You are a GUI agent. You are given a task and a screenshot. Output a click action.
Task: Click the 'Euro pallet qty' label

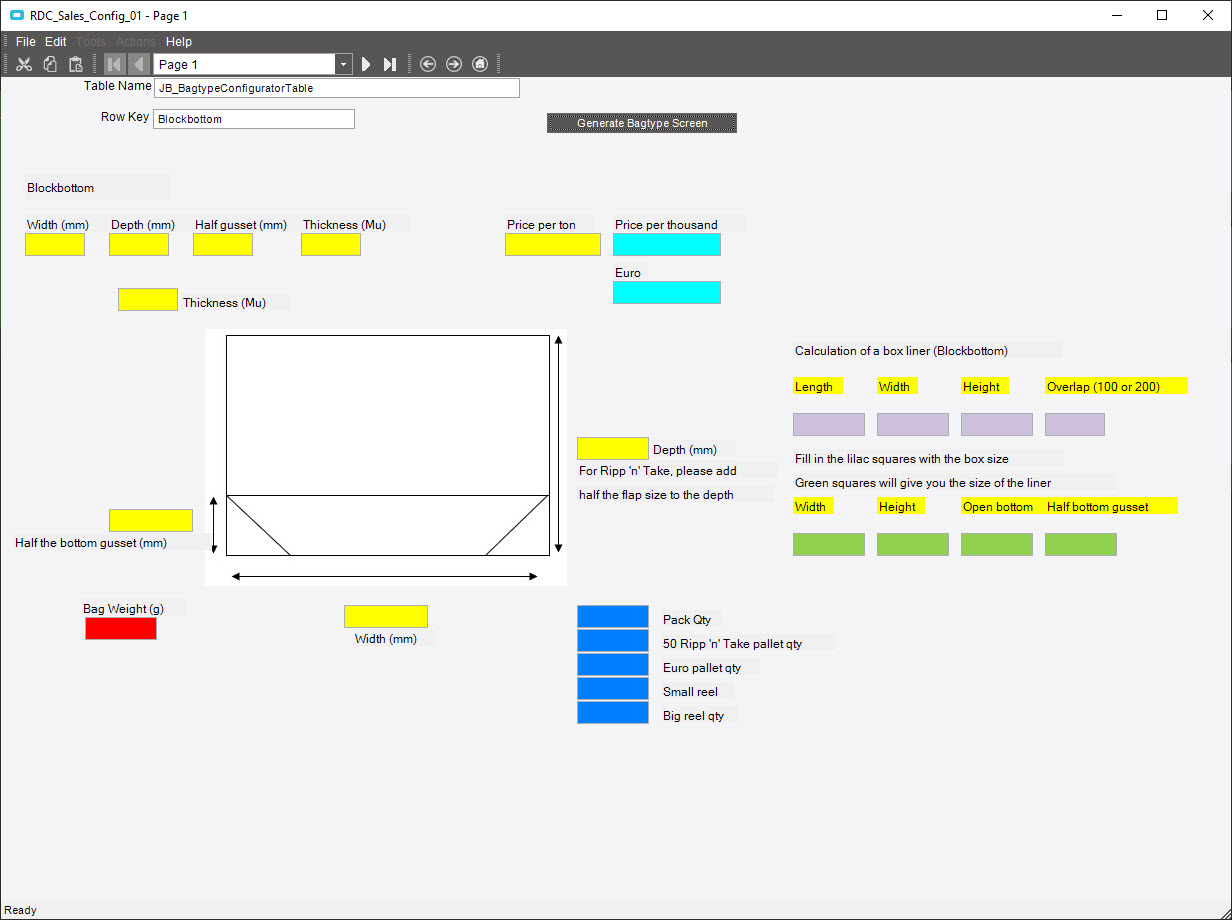704,668
